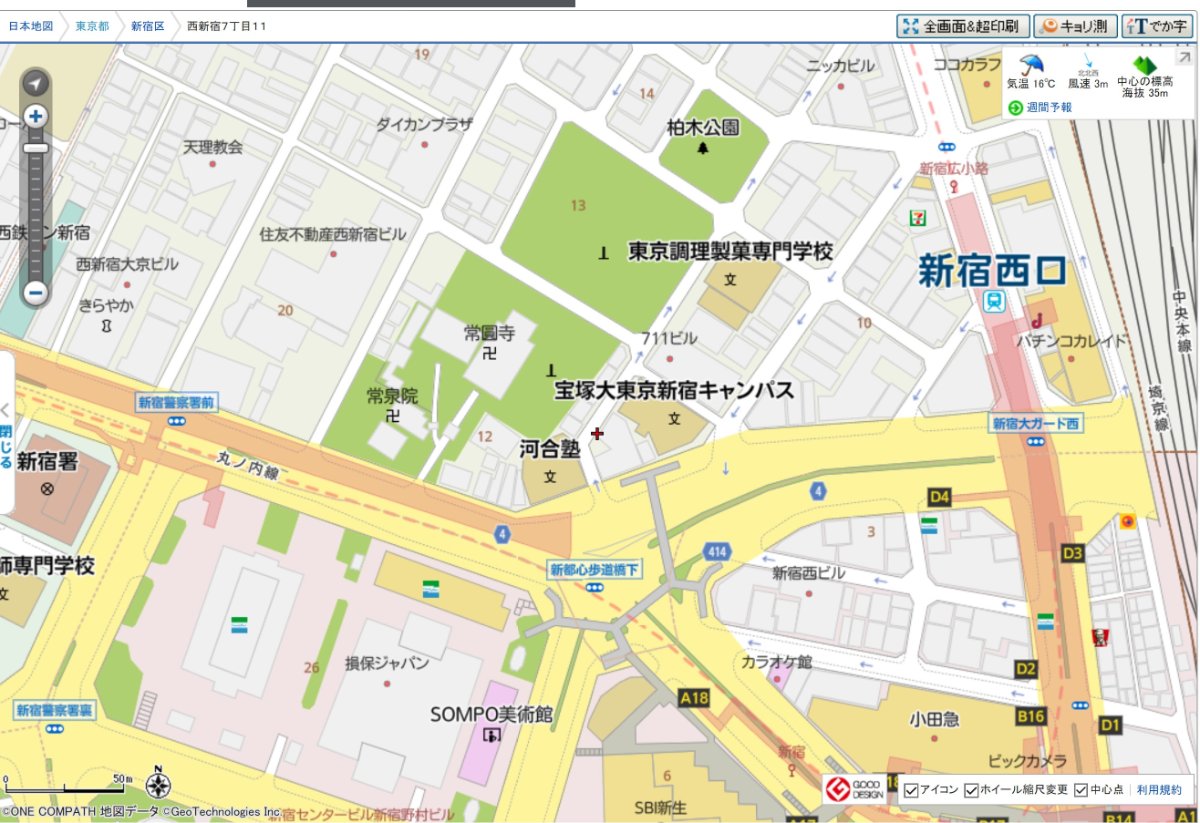This screenshot has height=823, width=1200.
Task: Click the 新宿警察署裏 intersection label
Action: (55, 710)
